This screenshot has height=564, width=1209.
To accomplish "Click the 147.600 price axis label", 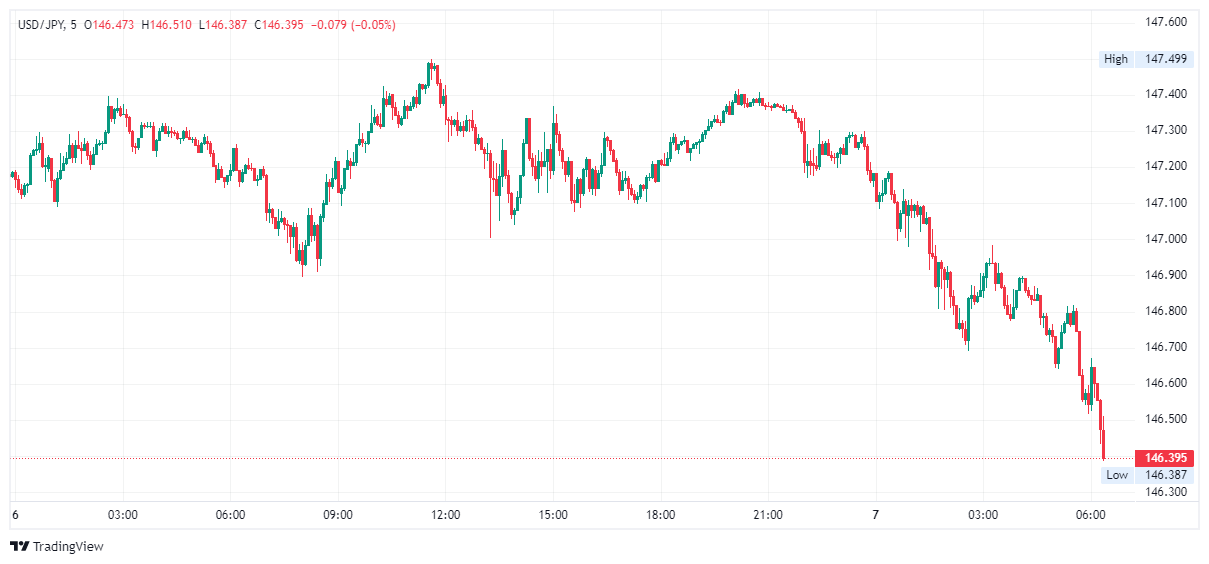I will [x=1165, y=22].
